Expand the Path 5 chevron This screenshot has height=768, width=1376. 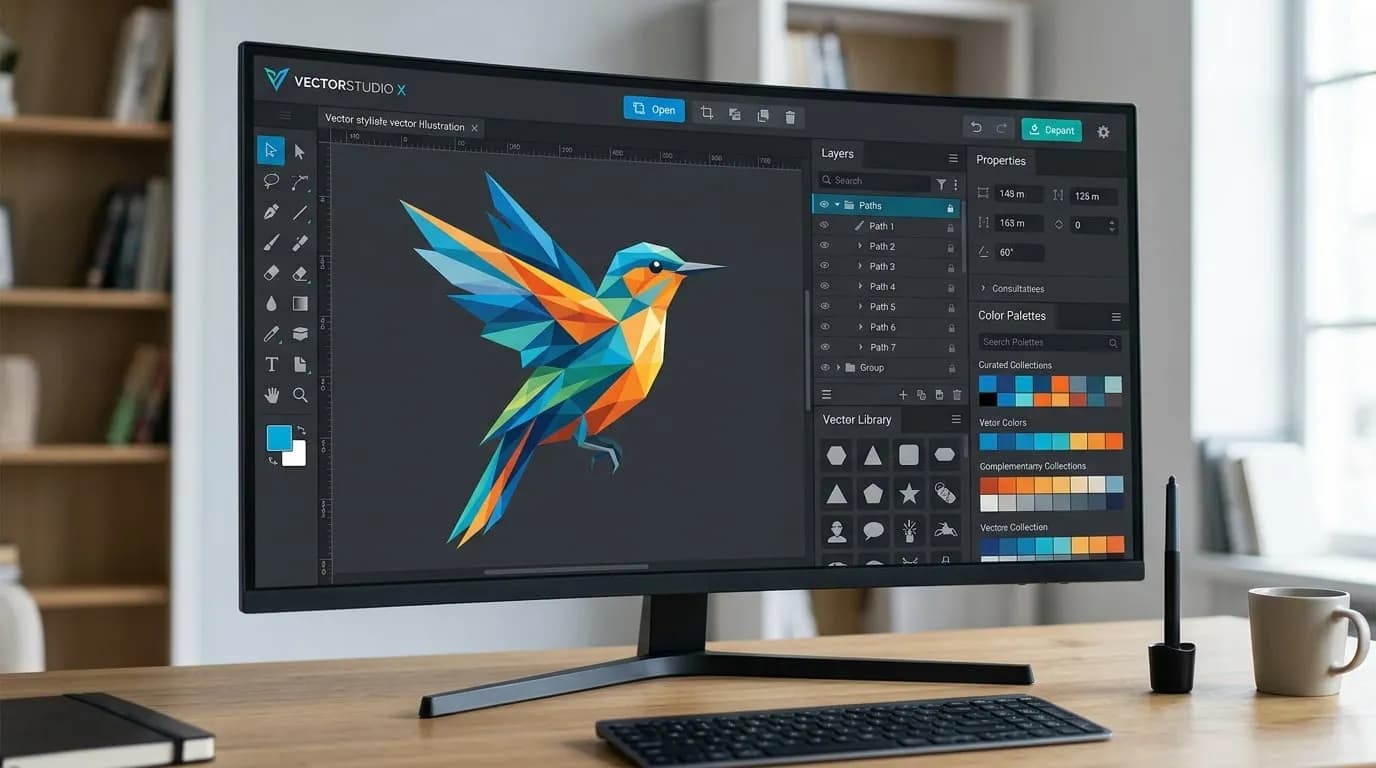coord(860,307)
